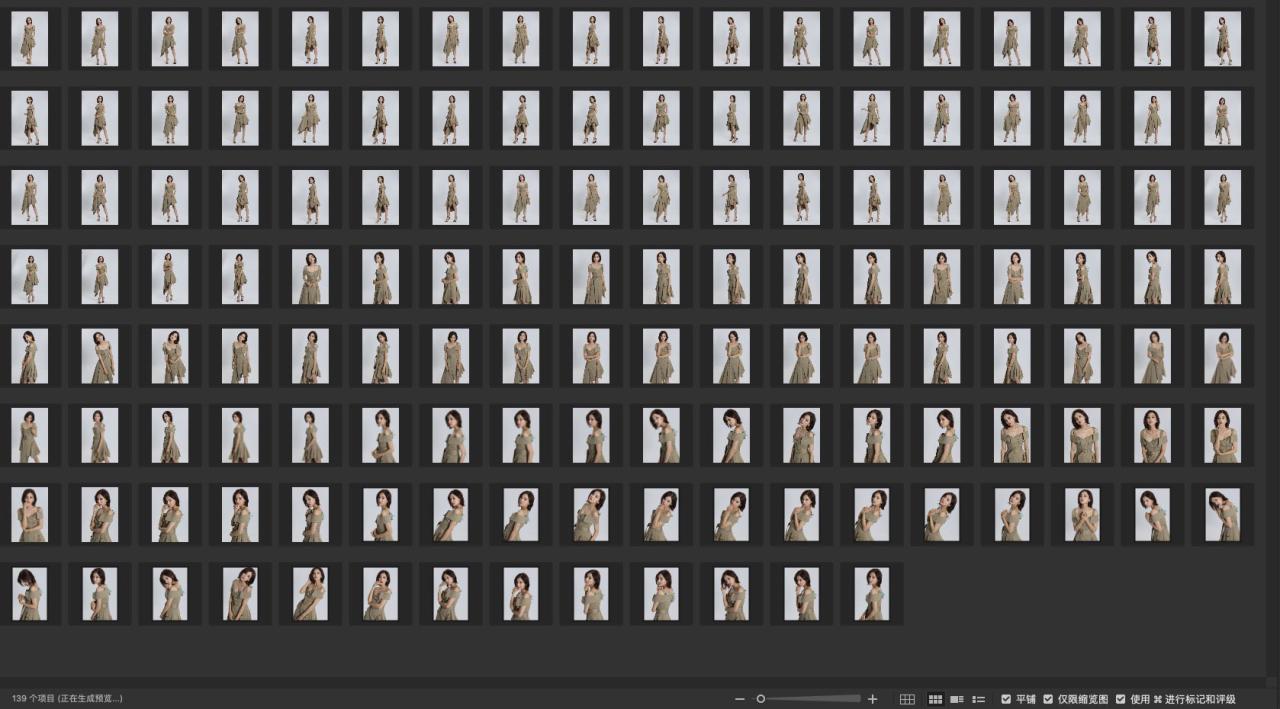The image size is (1280, 709).
Task: Click the minus icon to shrink thumbnails
Action: [740, 699]
